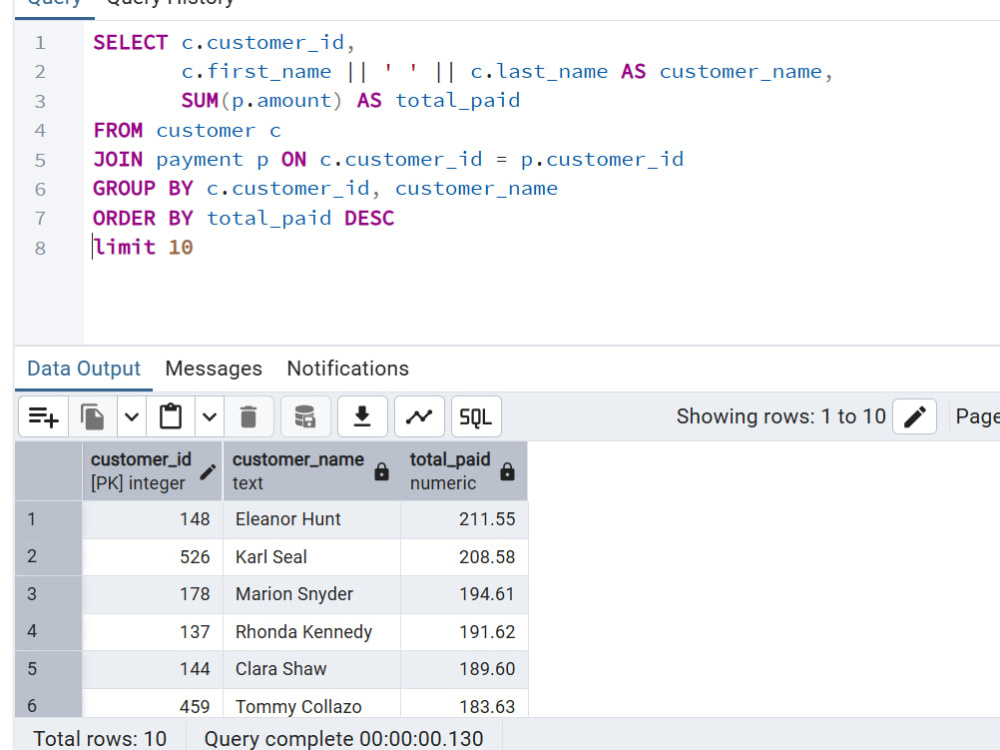The image size is (1000, 750).
Task: Click line number 4 in editor gutter
Action: coord(40,131)
